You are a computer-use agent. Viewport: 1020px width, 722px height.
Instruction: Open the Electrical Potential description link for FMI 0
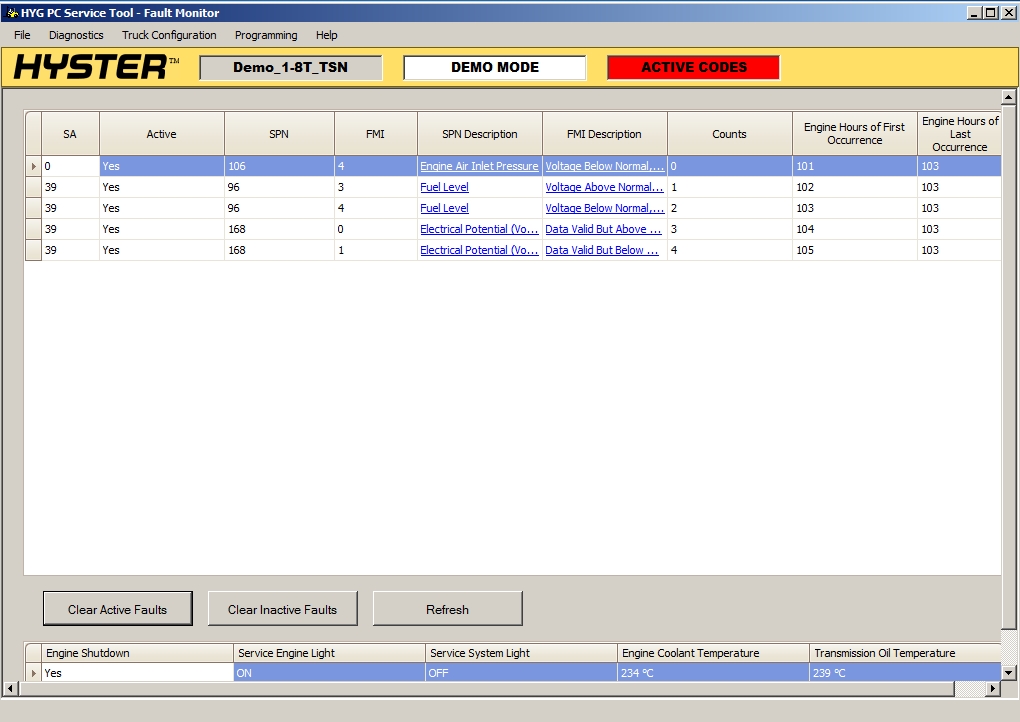[479, 229]
